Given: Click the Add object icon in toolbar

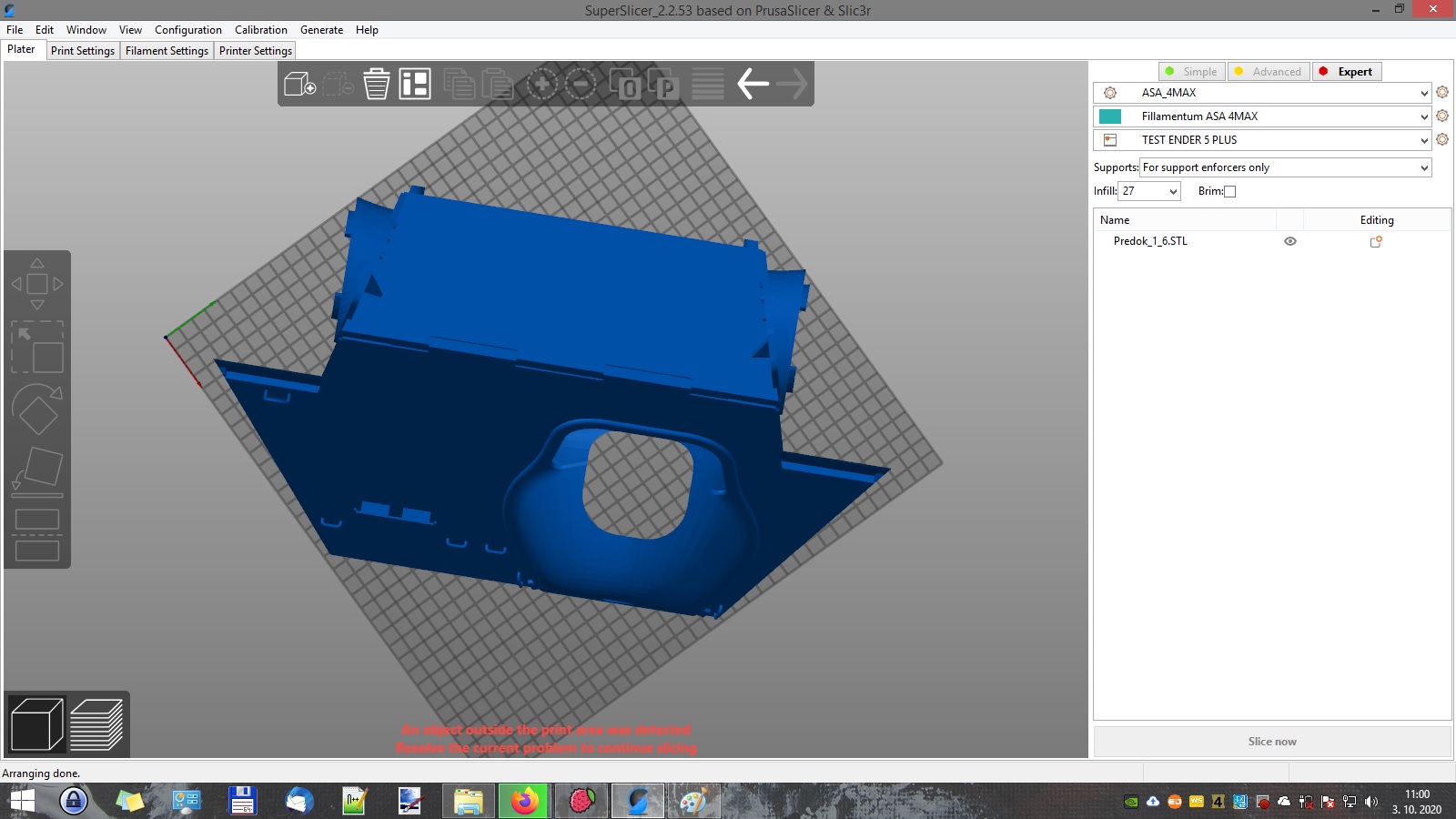Looking at the screenshot, I should click(299, 84).
